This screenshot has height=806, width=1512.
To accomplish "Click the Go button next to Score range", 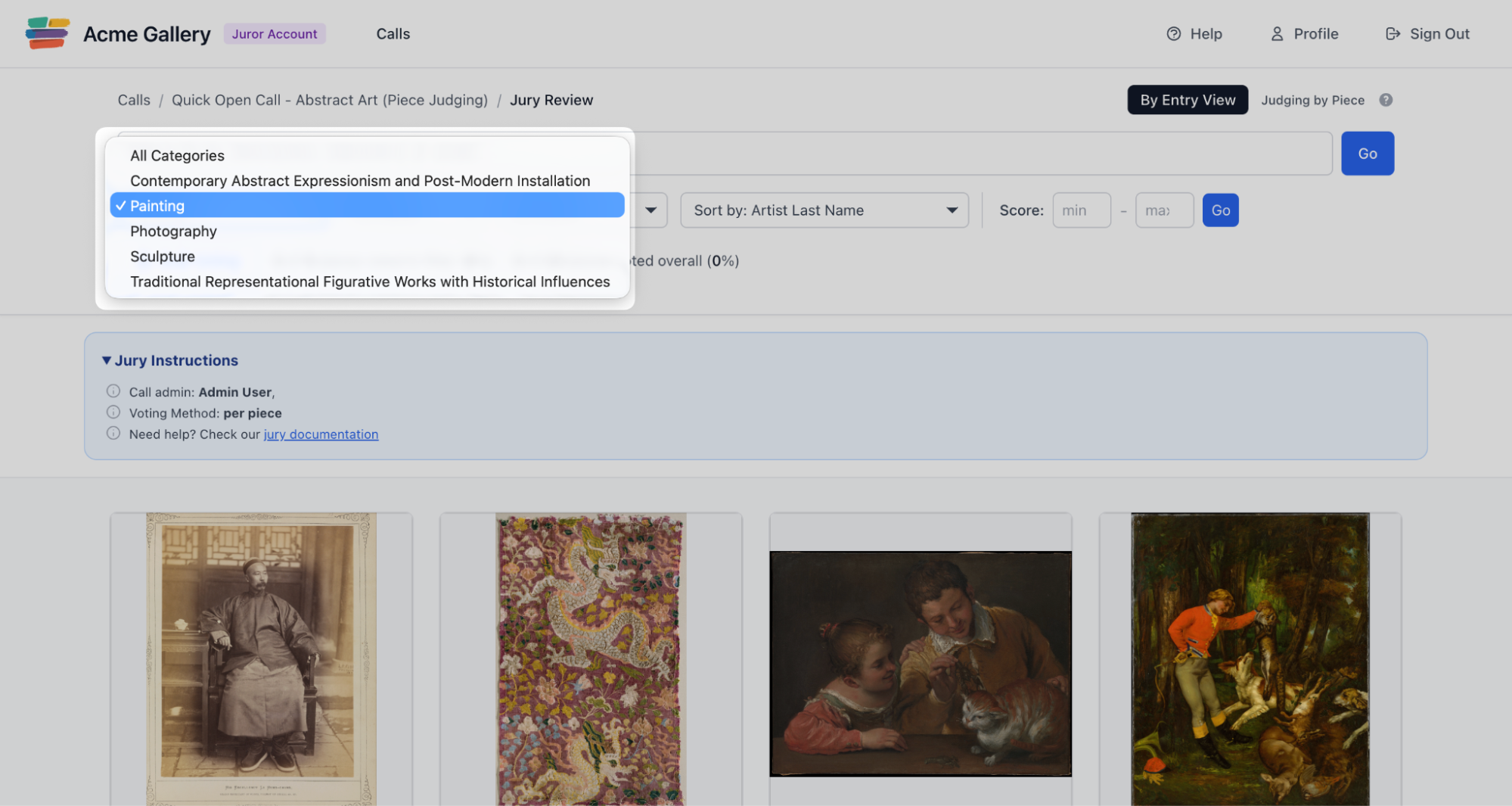I will 1220,210.
